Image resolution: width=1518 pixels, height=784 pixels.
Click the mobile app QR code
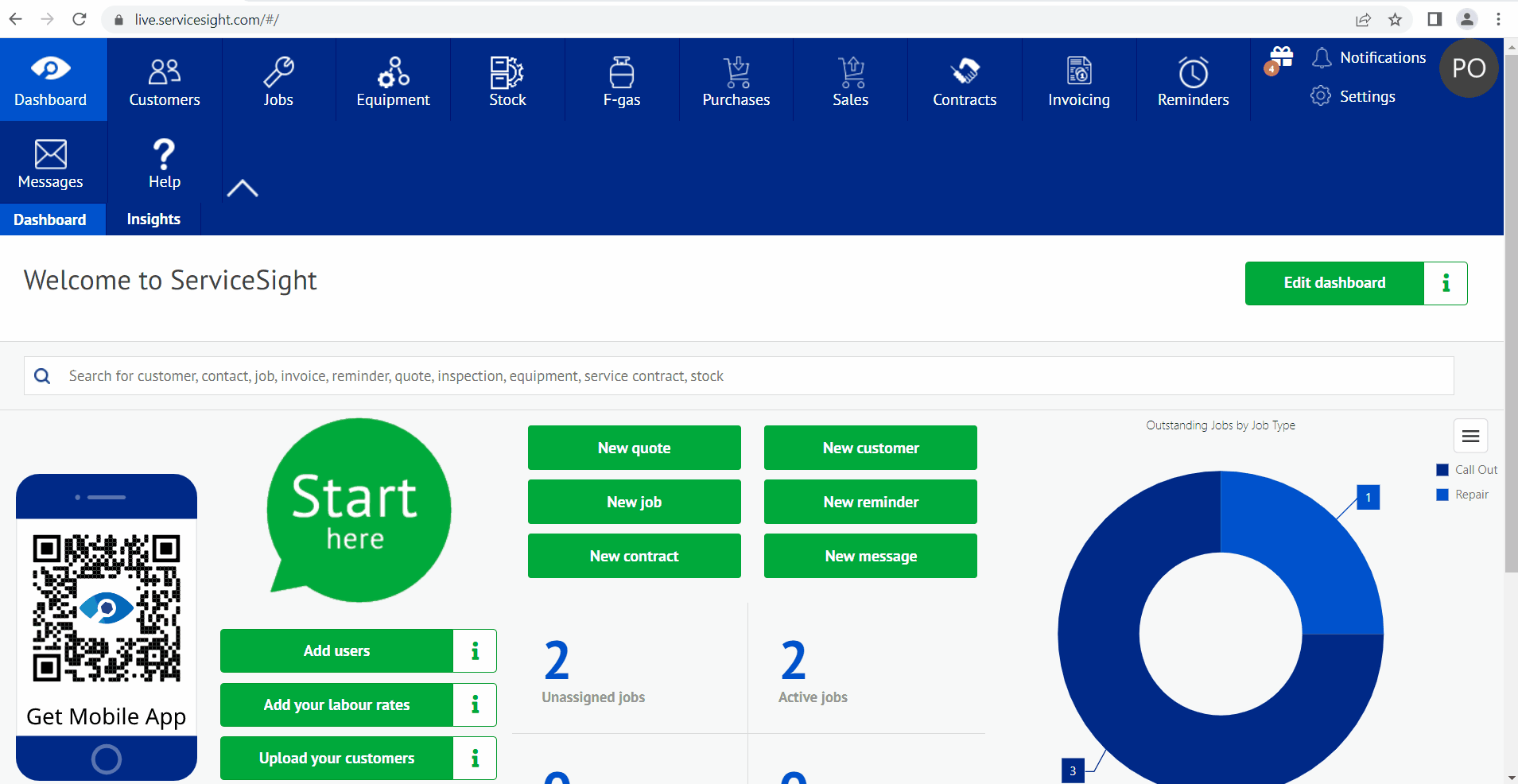[107, 608]
